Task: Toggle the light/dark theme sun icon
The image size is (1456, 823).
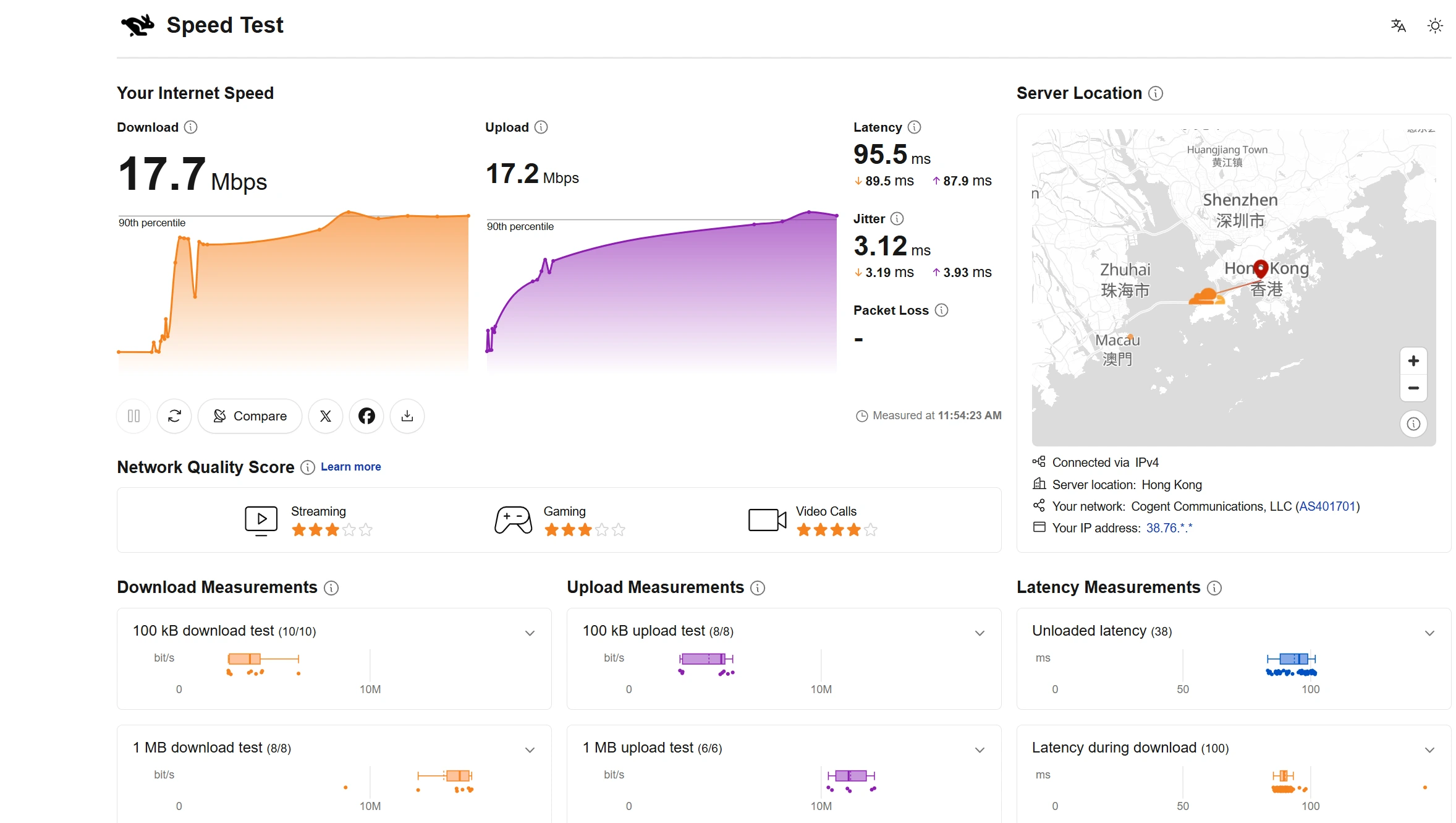Action: [x=1435, y=25]
